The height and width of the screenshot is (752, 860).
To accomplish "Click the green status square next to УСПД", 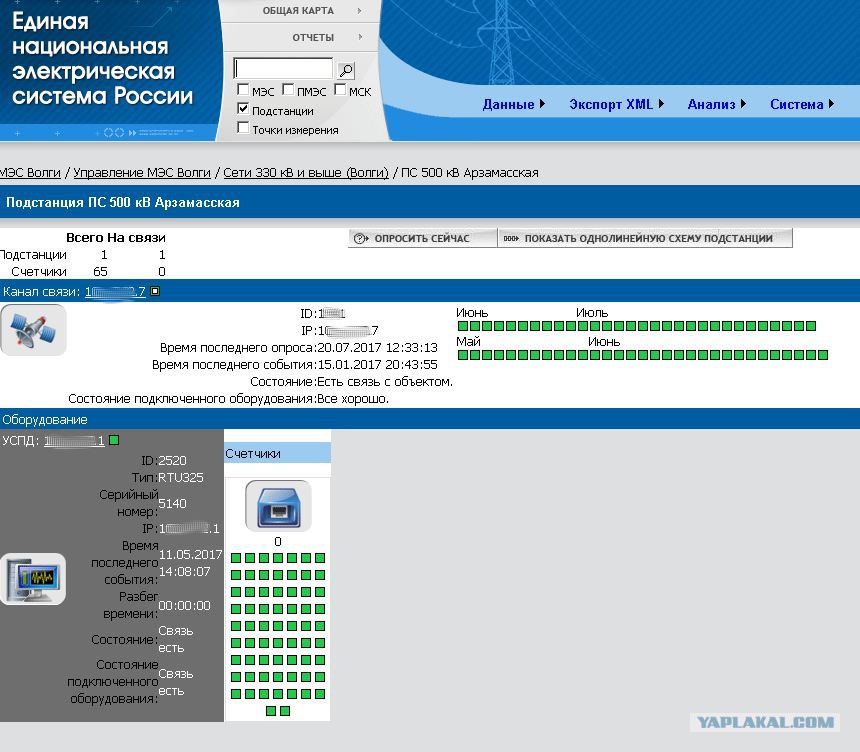I will click(114, 440).
